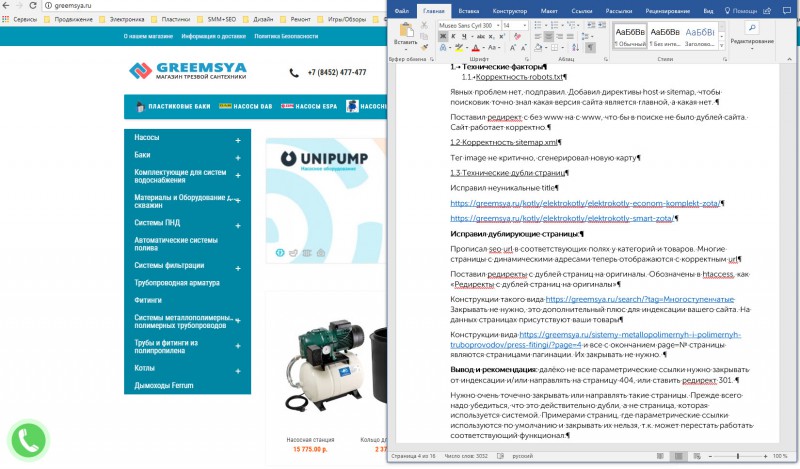
Task: Apply subscript x₂ formatting
Action: click(491, 37)
